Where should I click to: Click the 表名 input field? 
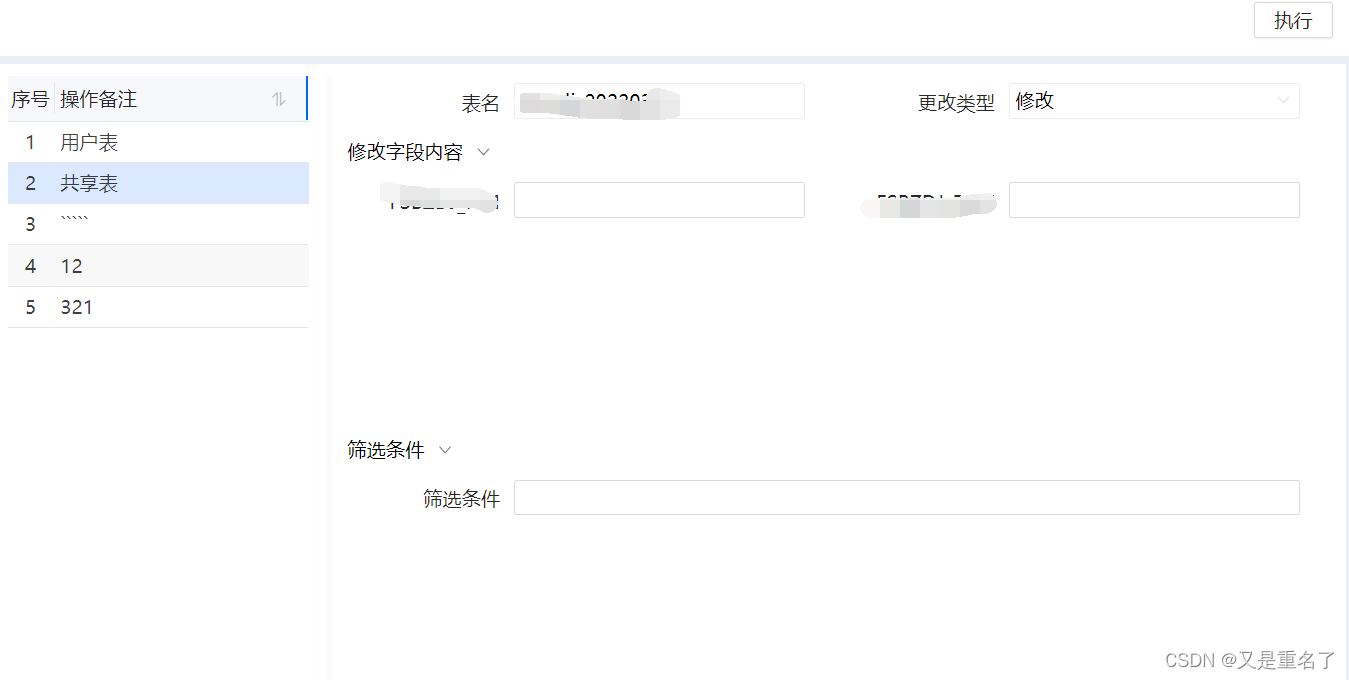click(659, 101)
